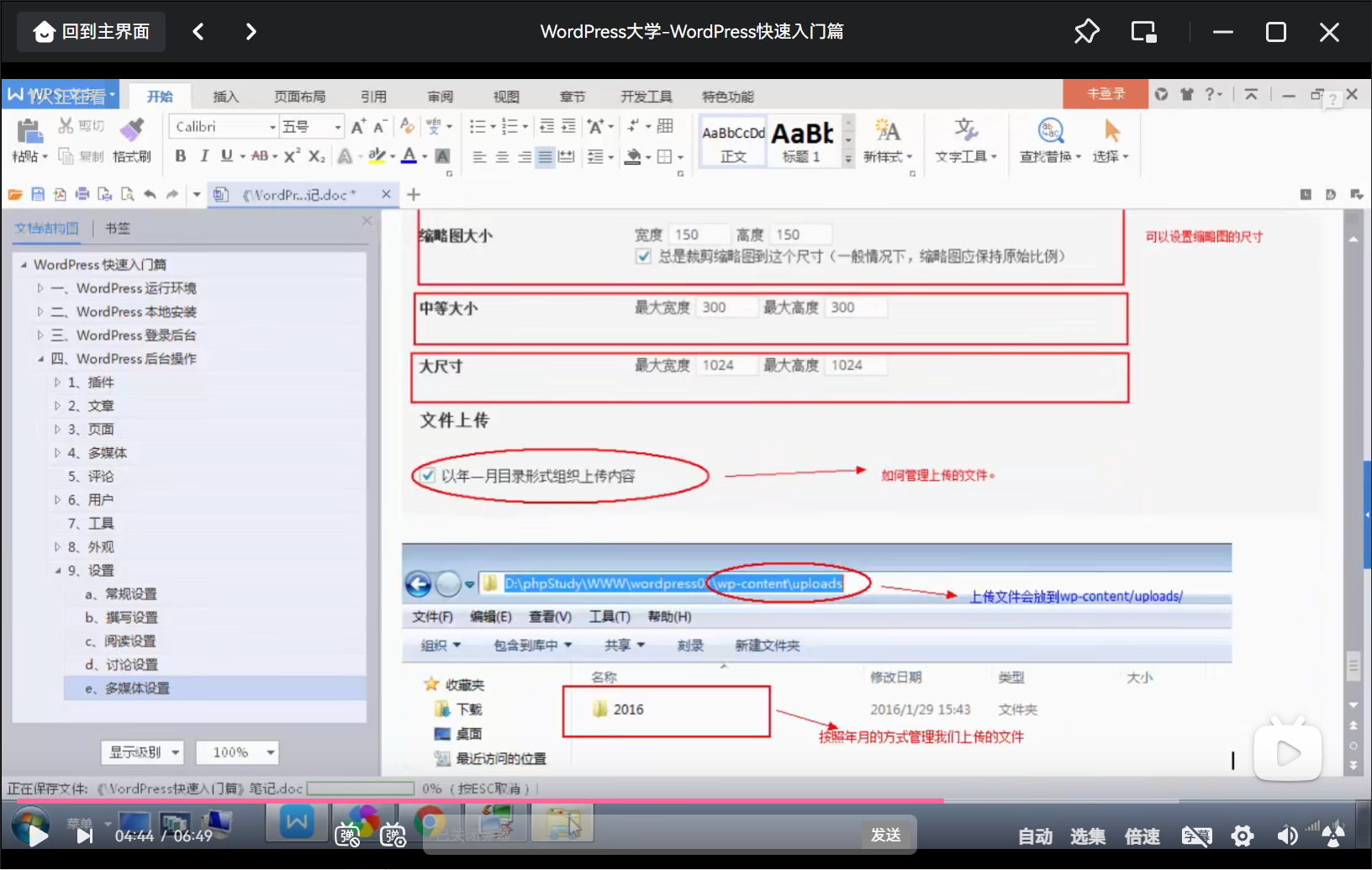Open the 页面布局 ribbon tab
This screenshot has height=870, width=1372.
pyautogui.click(x=300, y=97)
